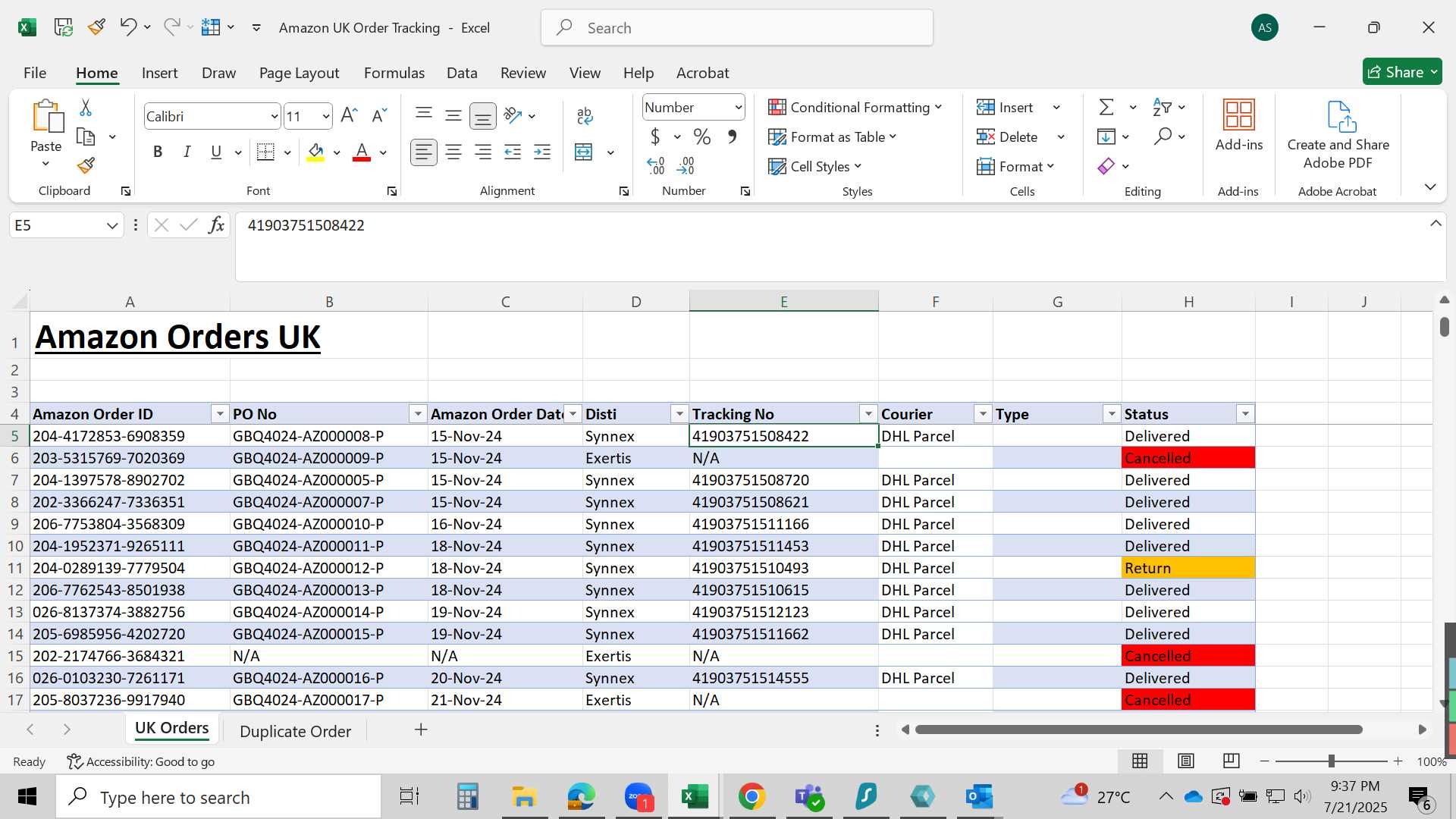Toggle Italic formatting
This screenshot has width=1456, height=819.
coord(187,152)
